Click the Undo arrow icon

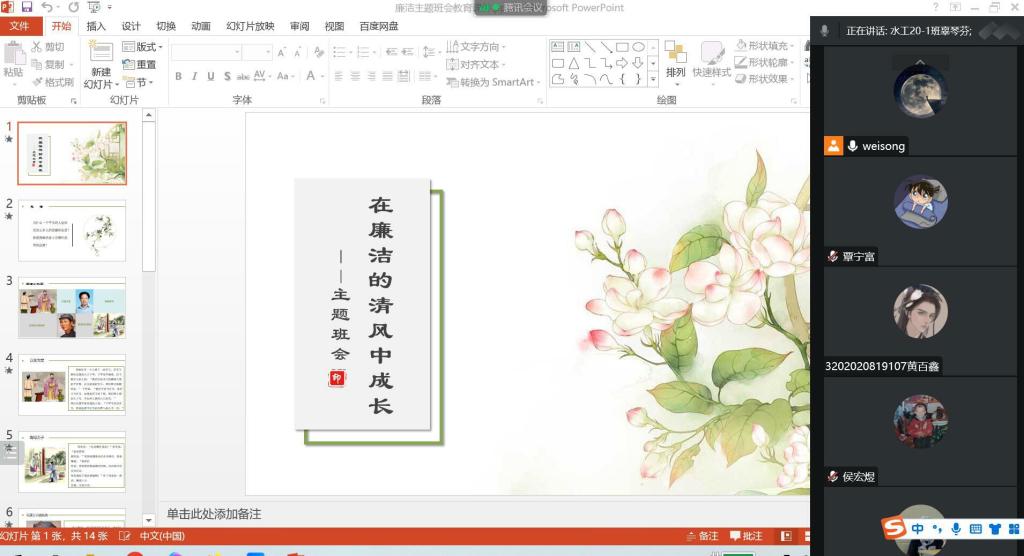pyautogui.click(x=47, y=8)
